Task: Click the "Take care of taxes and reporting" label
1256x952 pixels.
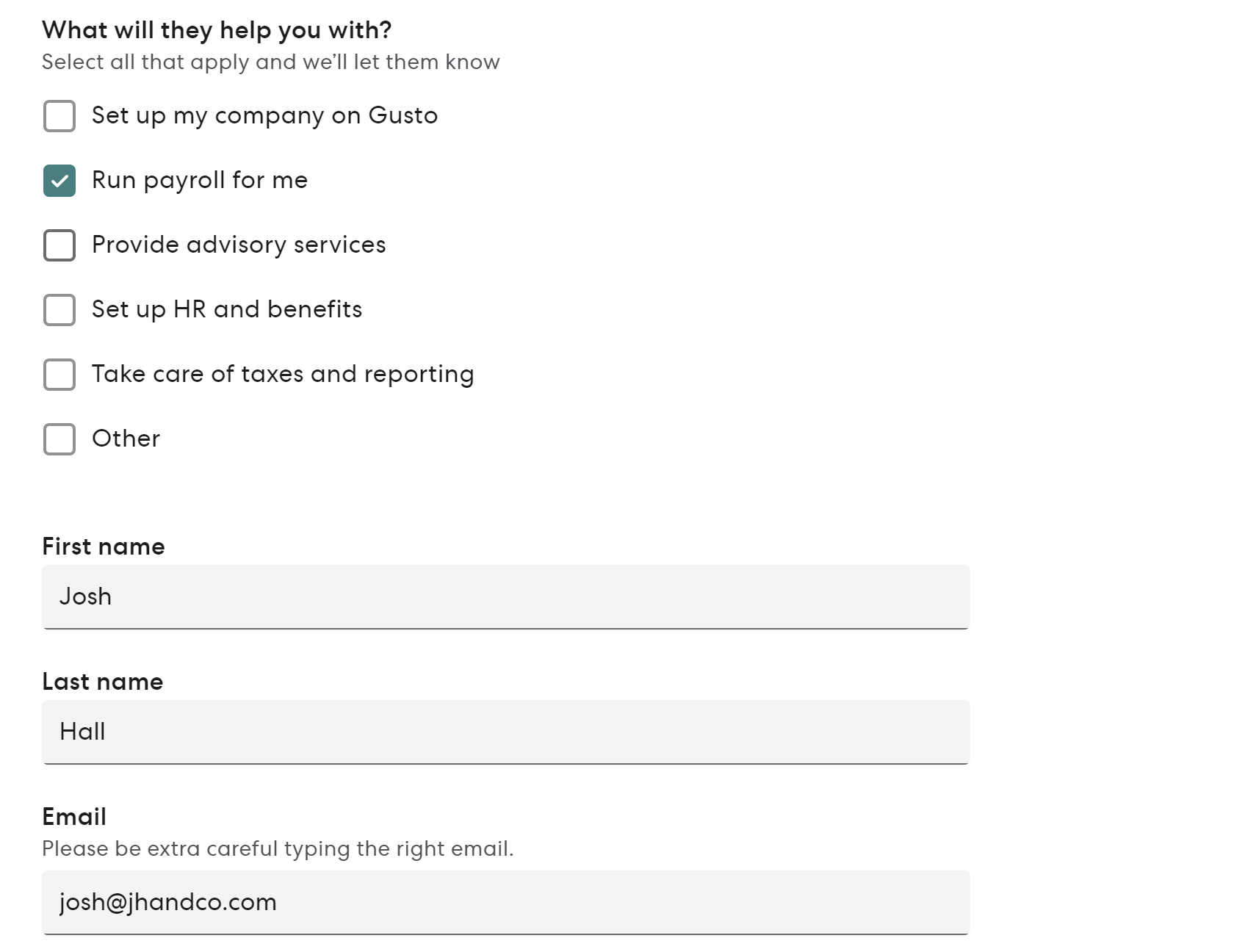Action: (x=283, y=375)
